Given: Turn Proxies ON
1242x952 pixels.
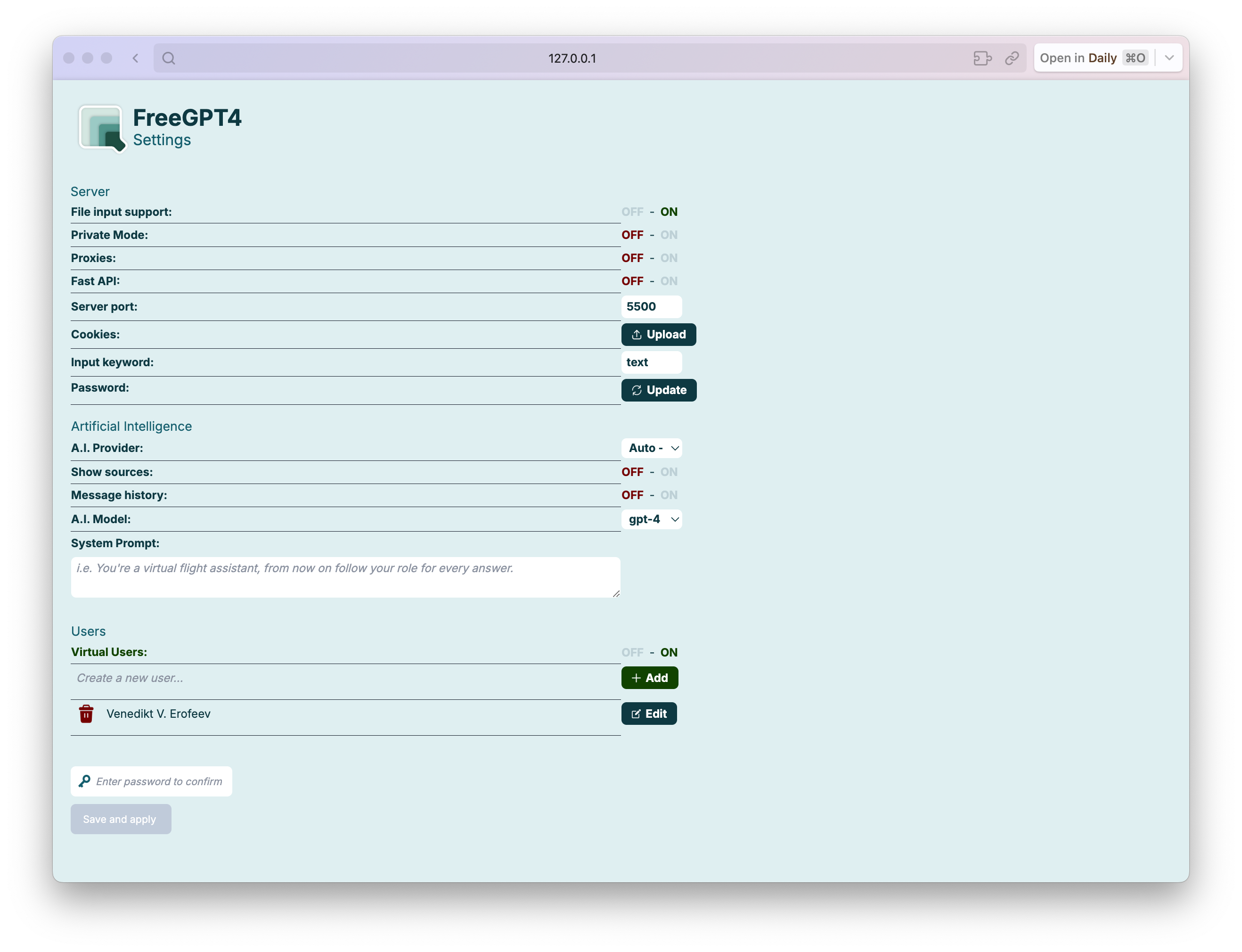Looking at the screenshot, I should click(x=669, y=258).
